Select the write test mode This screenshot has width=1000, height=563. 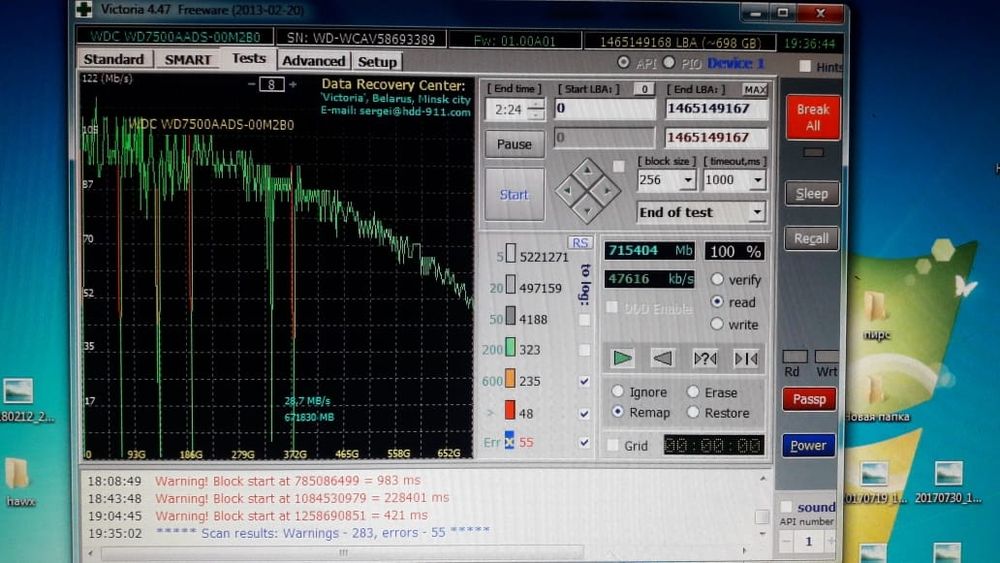pos(717,324)
